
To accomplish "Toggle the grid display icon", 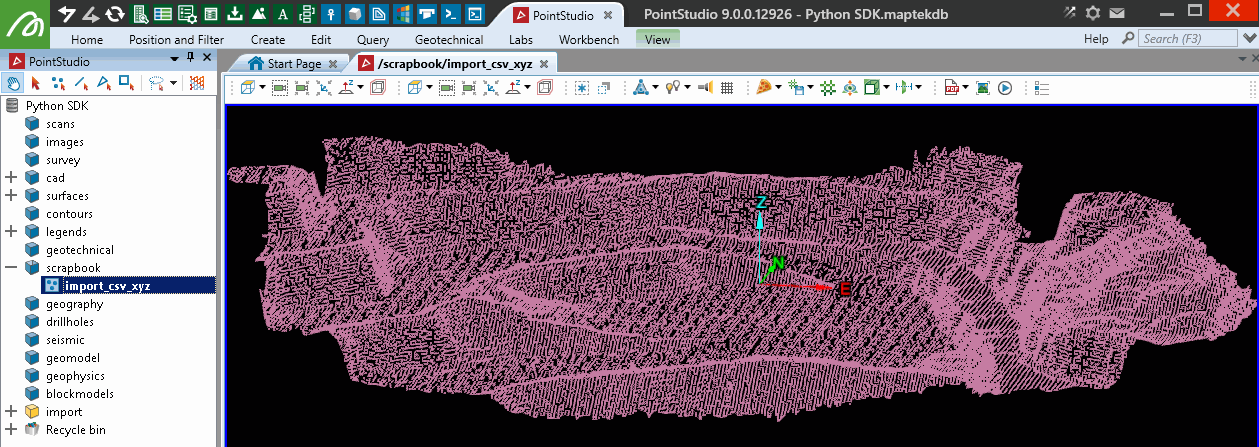I will (727, 88).
